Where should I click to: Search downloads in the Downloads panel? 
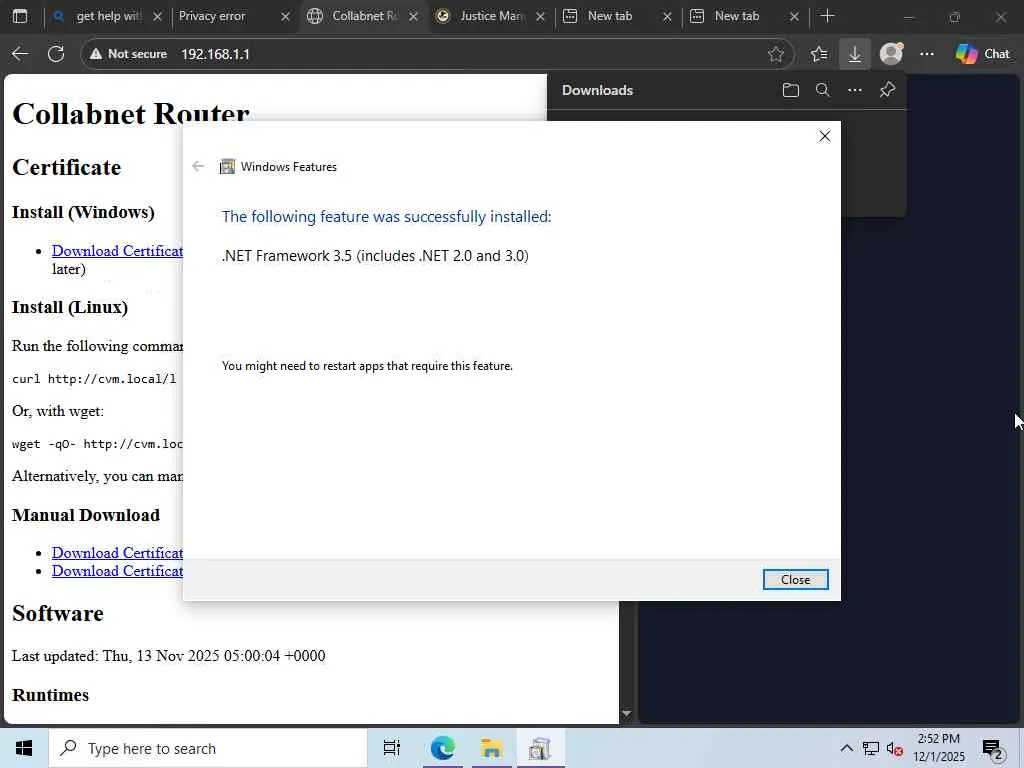pyautogui.click(x=823, y=90)
